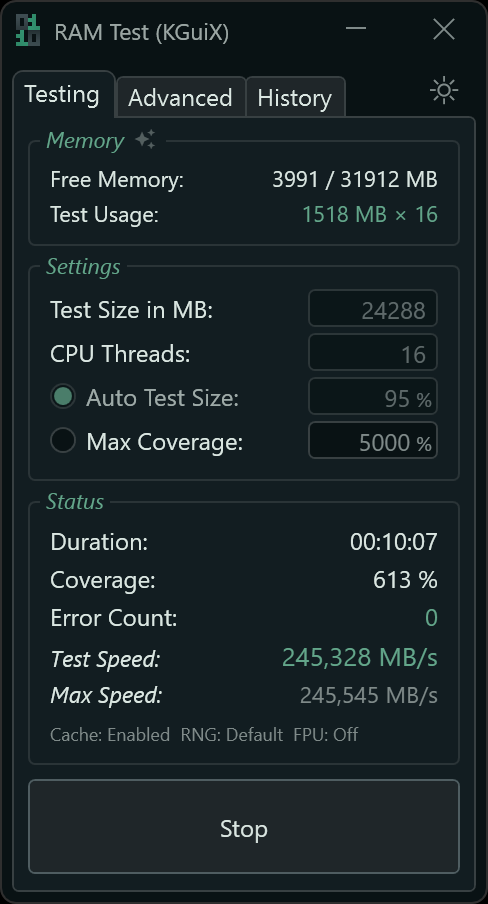Click the sparkle icon next to Memory
Image resolution: width=488 pixels, height=904 pixels.
(145, 140)
